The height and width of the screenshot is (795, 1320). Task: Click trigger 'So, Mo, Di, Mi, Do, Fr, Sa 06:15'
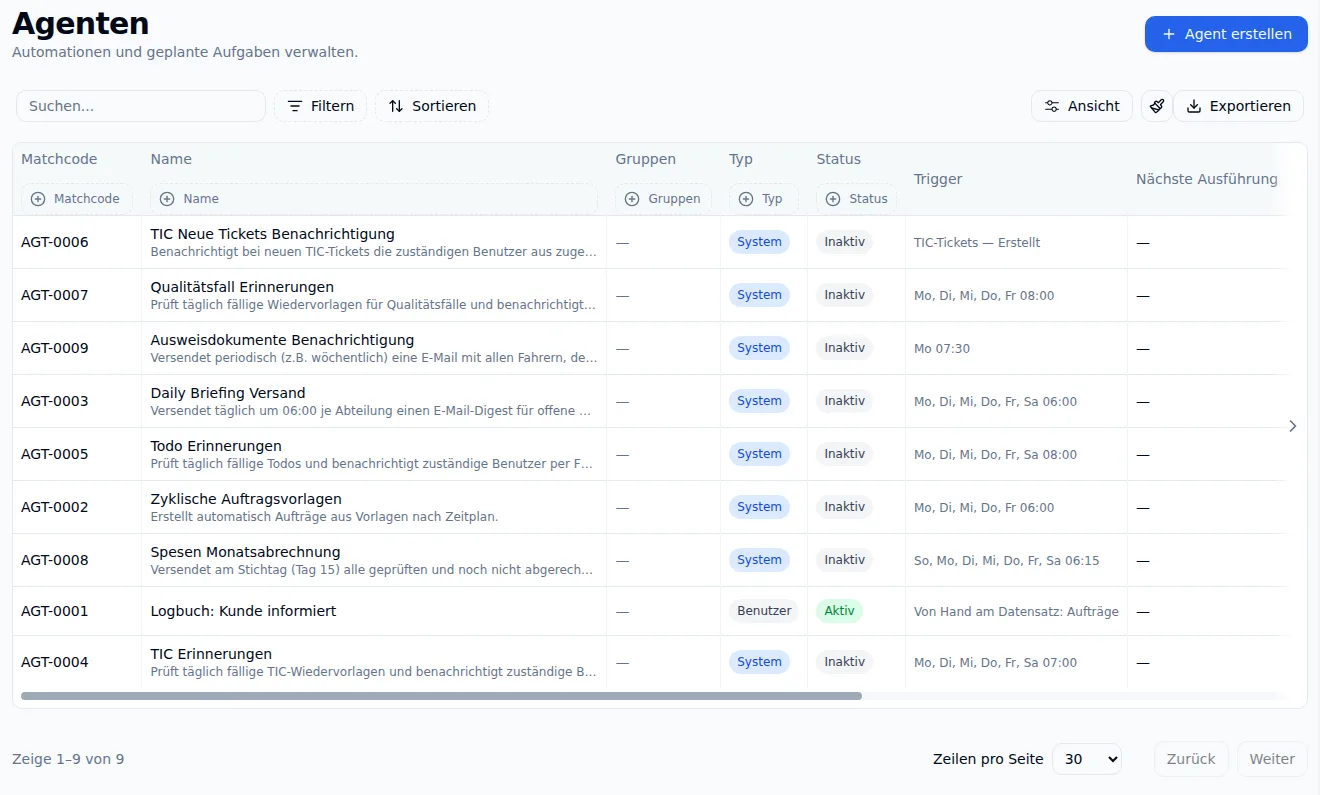click(x=1006, y=560)
